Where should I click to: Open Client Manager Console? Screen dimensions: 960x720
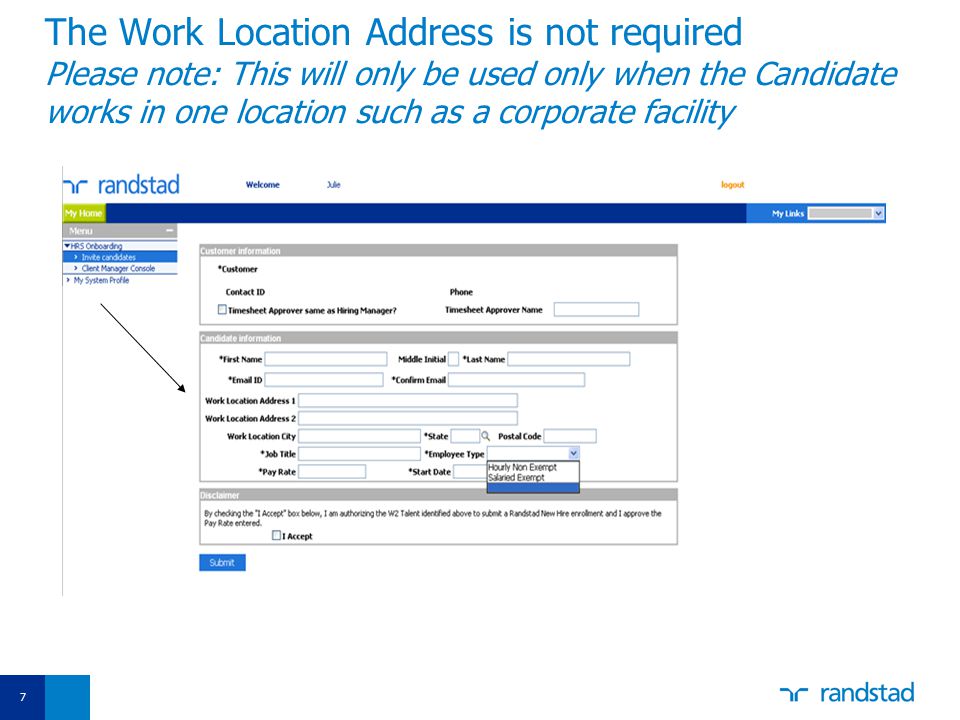pos(120,268)
